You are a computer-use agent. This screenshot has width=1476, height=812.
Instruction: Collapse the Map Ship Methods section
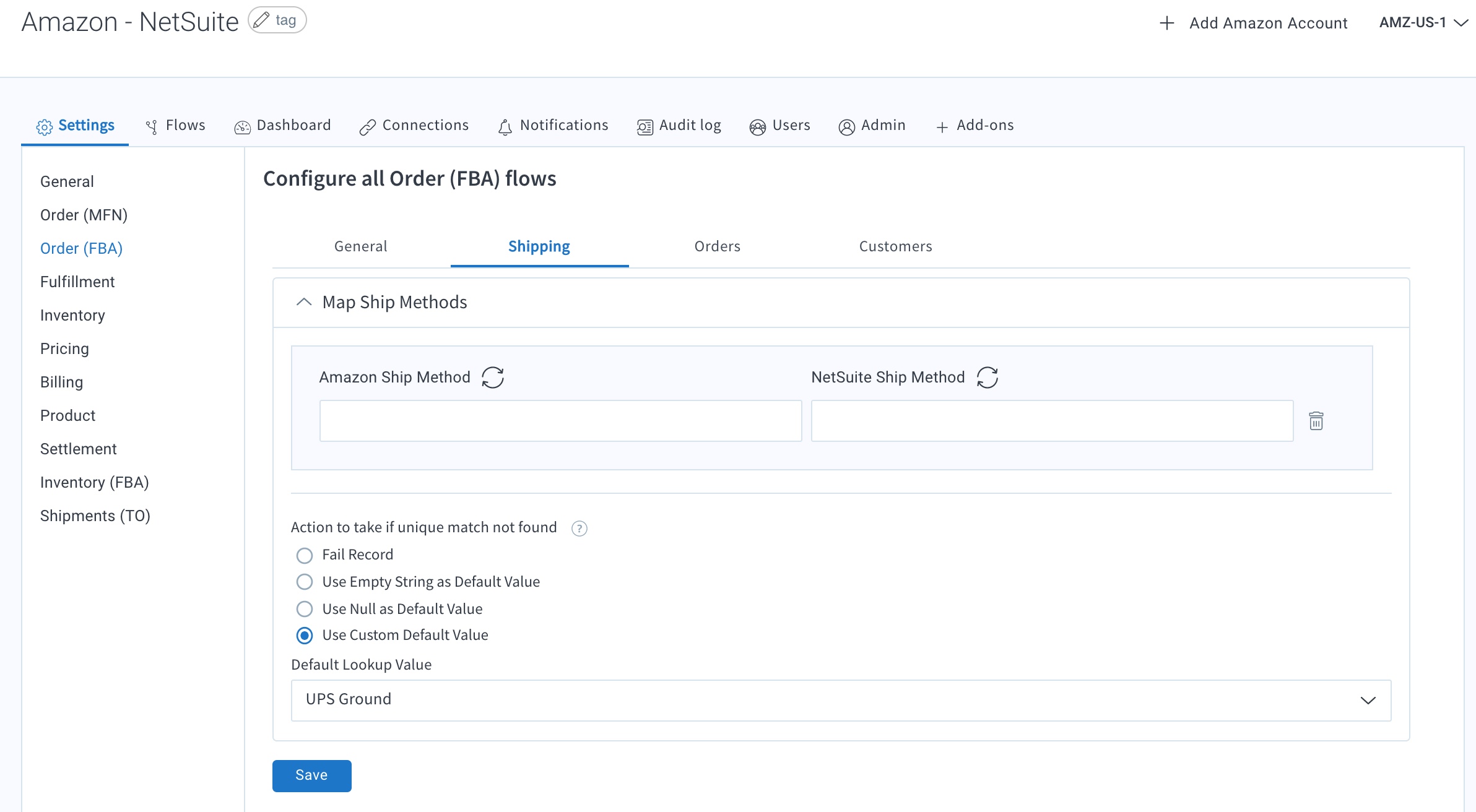click(304, 302)
